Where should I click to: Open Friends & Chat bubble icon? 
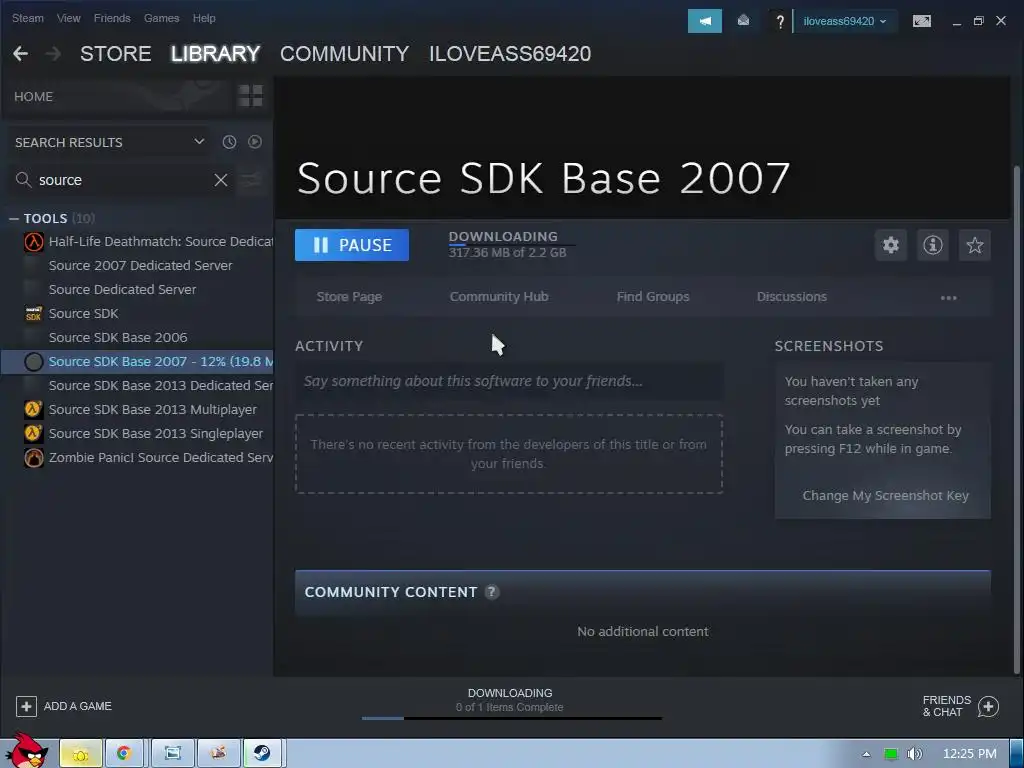click(x=988, y=706)
